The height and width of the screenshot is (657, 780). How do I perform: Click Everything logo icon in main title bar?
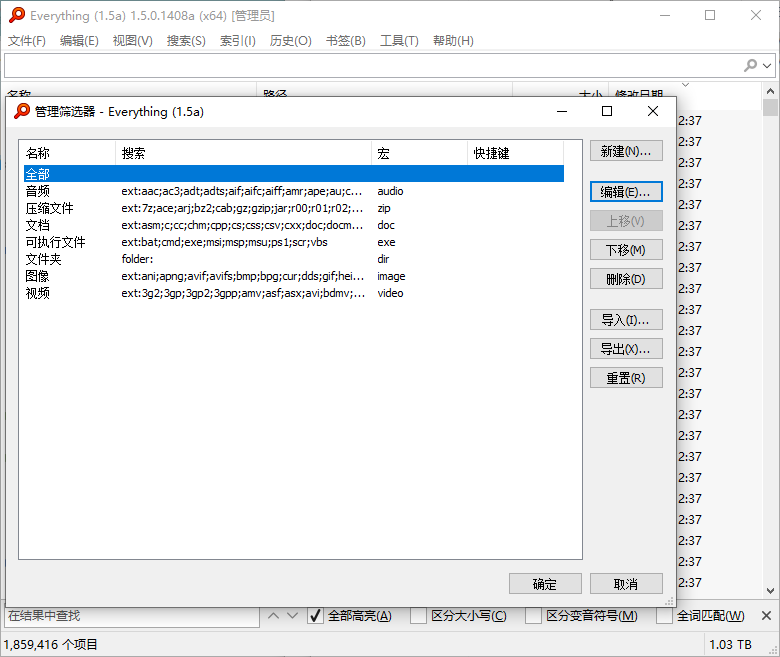coord(17,15)
